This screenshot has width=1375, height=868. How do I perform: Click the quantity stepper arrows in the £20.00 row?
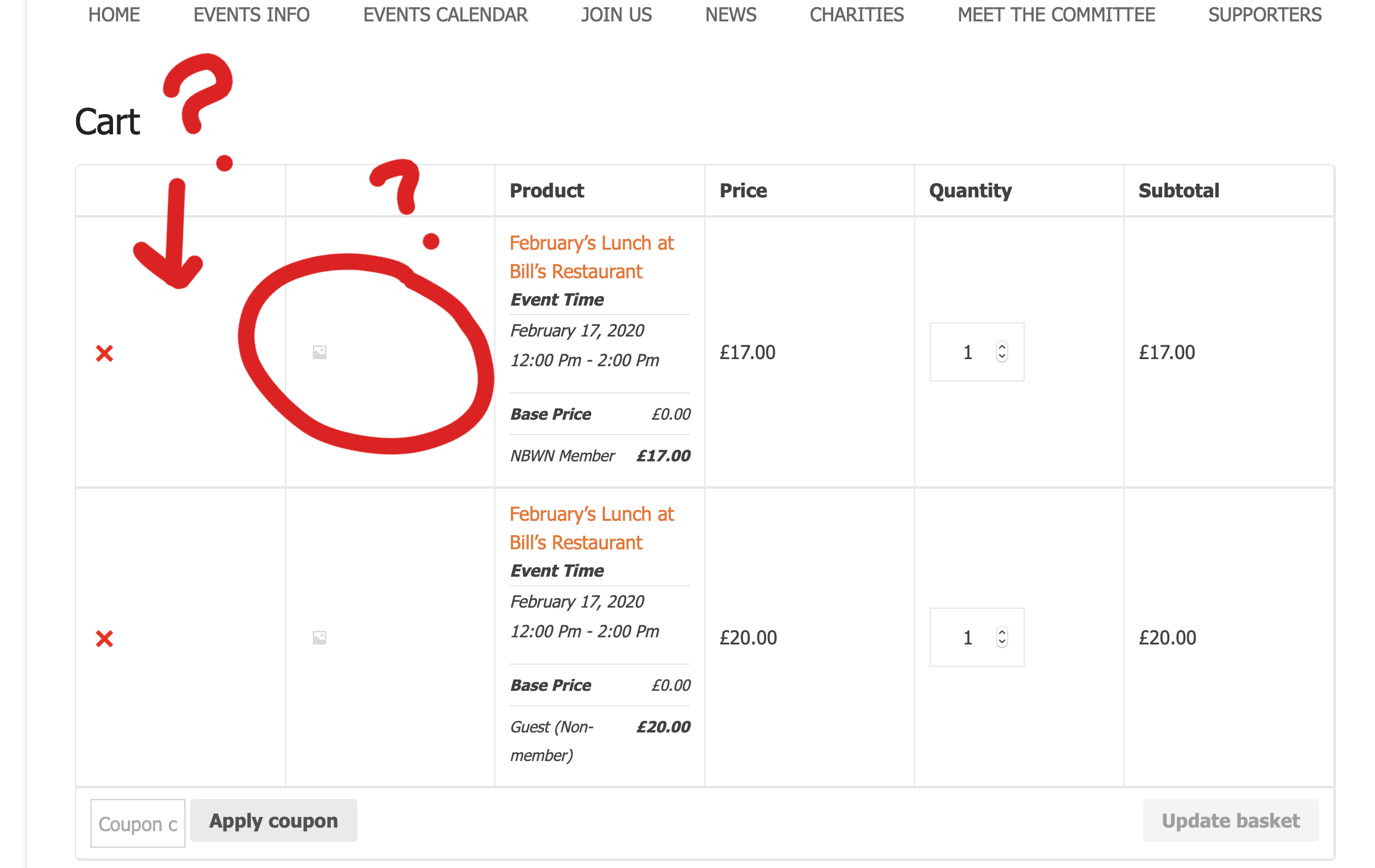(x=1002, y=637)
